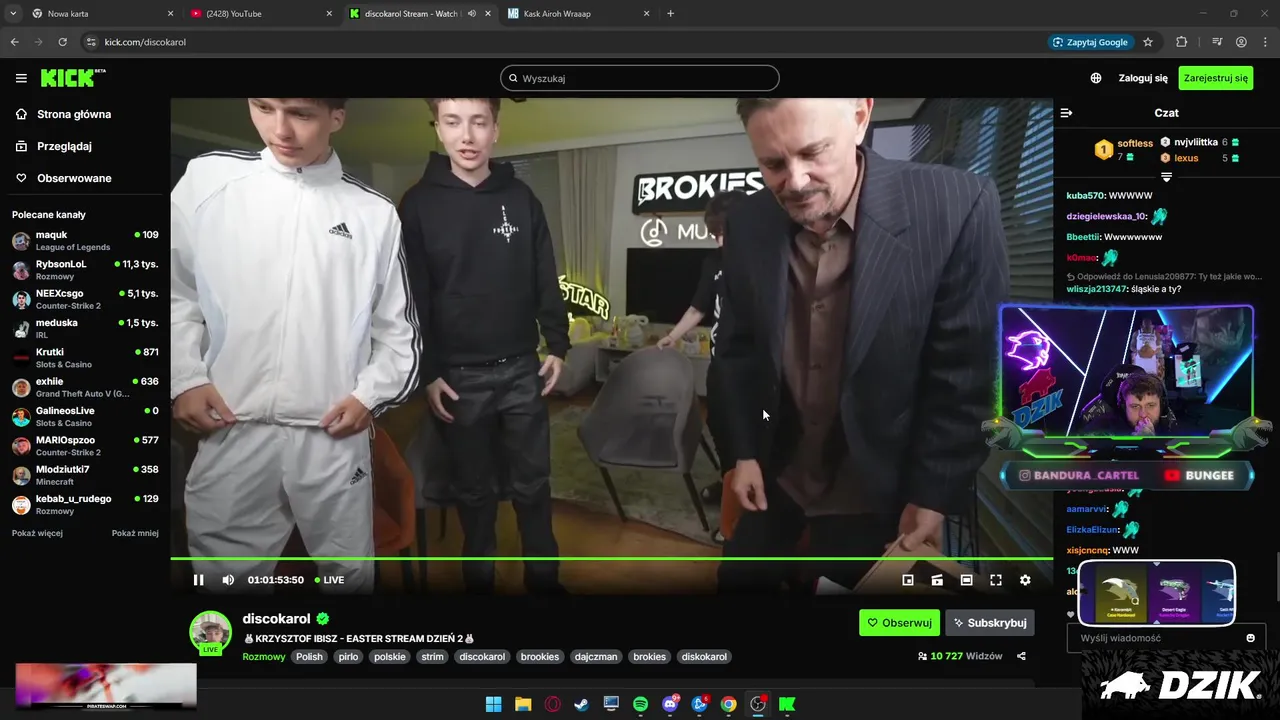Pause the live stream video
Screen dimensions: 1280x720
point(198,580)
